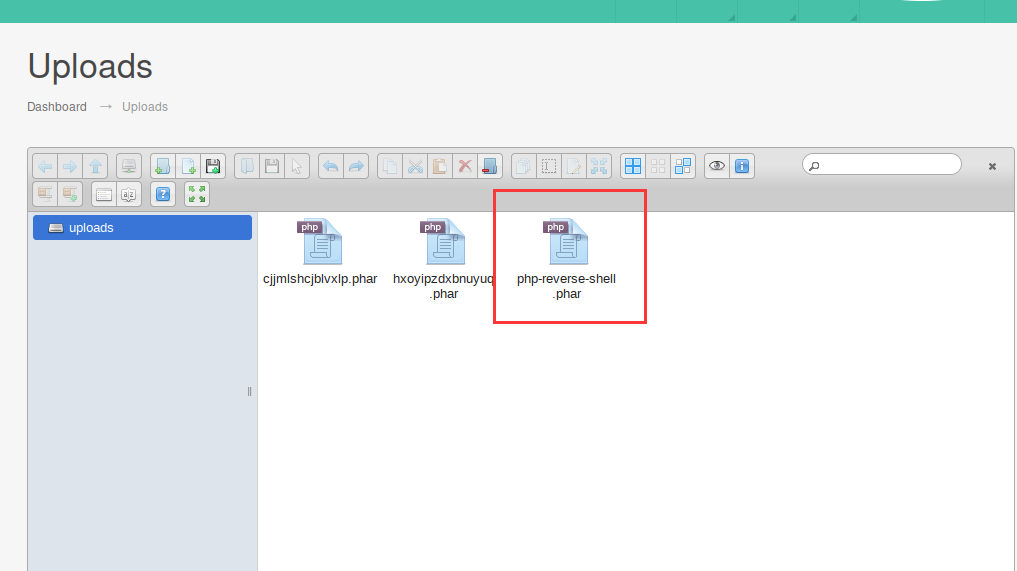Viewport: 1017px width, 571px height.
Task: Select the cjjmlshcjblvxlp.phar file
Action: pos(320,252)
